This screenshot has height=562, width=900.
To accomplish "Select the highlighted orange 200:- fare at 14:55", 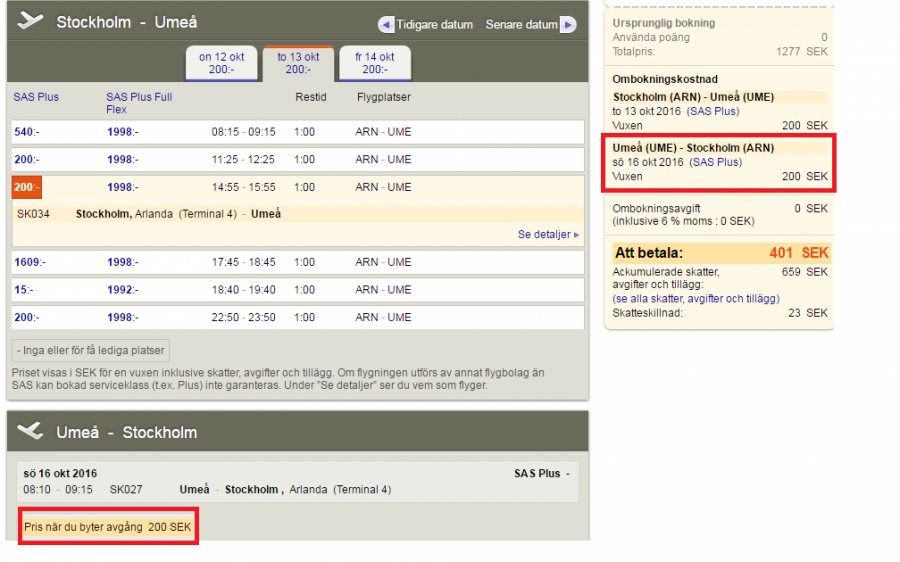I will click(x=25, y=187).
